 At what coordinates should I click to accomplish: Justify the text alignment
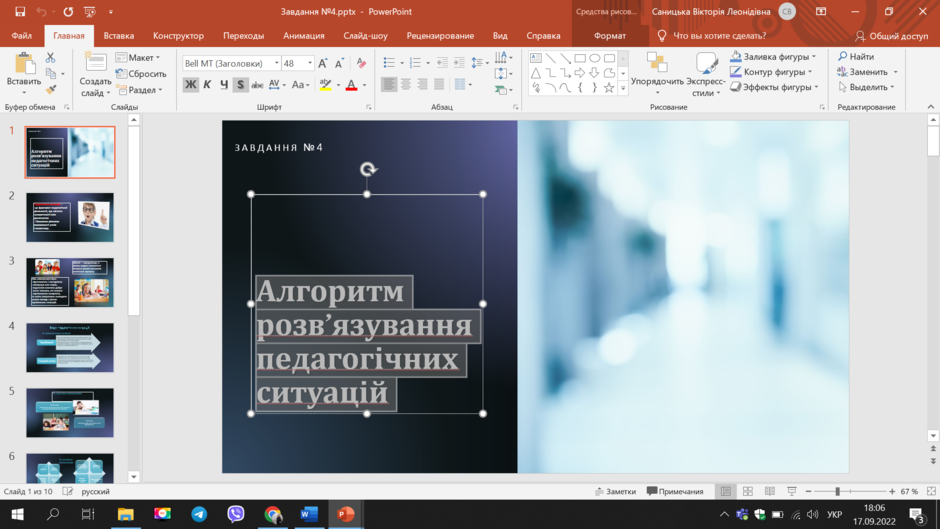click(x=439, y=85)
